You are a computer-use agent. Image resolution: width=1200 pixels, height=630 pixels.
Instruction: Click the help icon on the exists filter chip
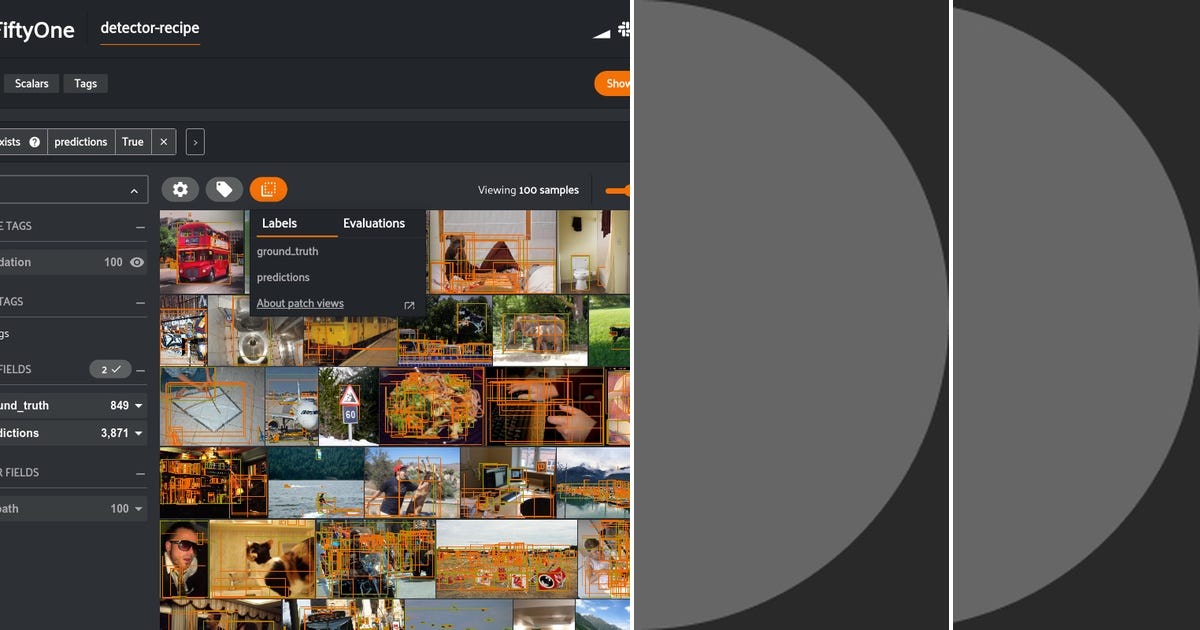coord(36,141)
